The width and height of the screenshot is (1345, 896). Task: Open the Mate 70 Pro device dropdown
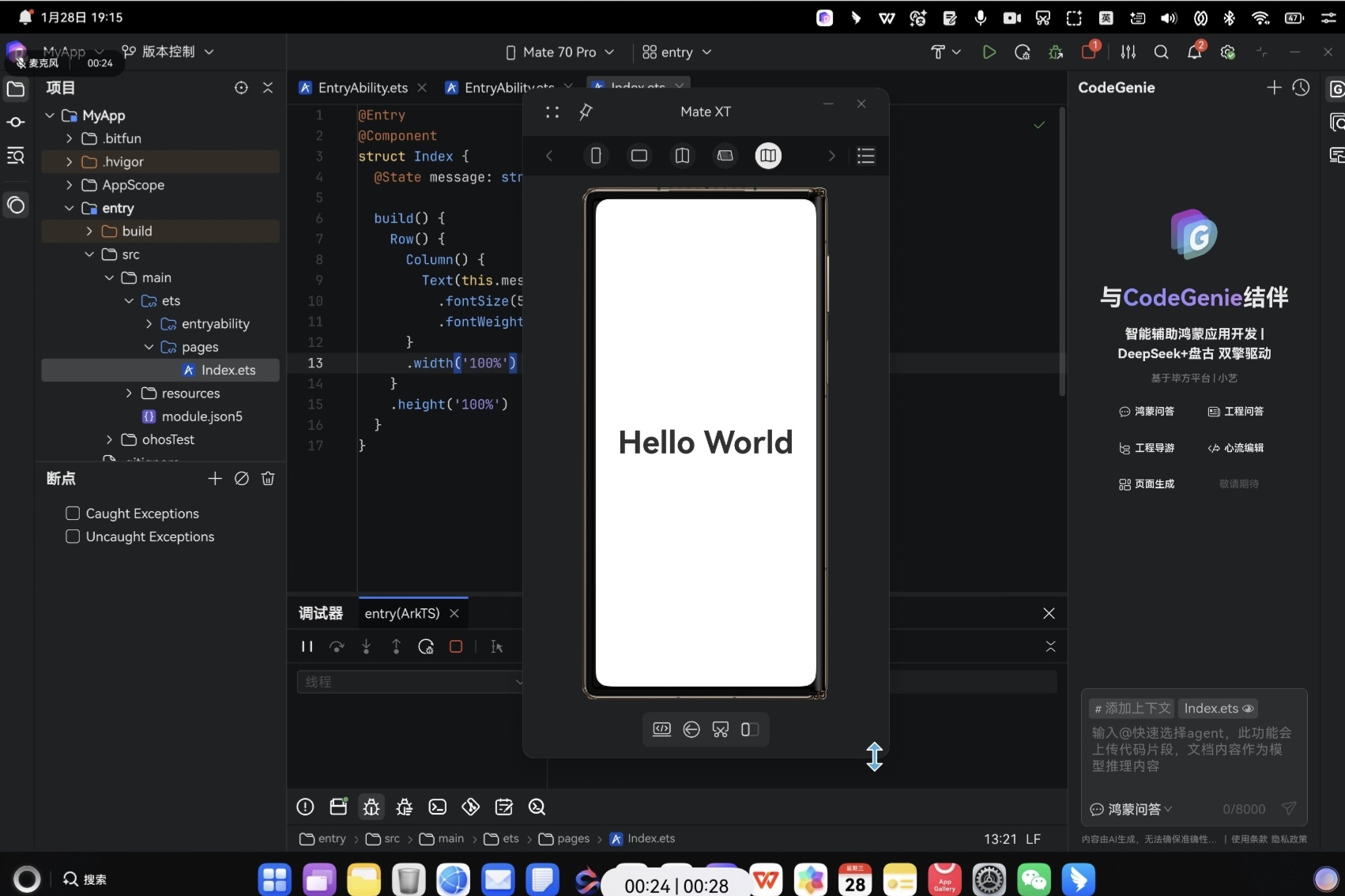(x=559, y=52)
